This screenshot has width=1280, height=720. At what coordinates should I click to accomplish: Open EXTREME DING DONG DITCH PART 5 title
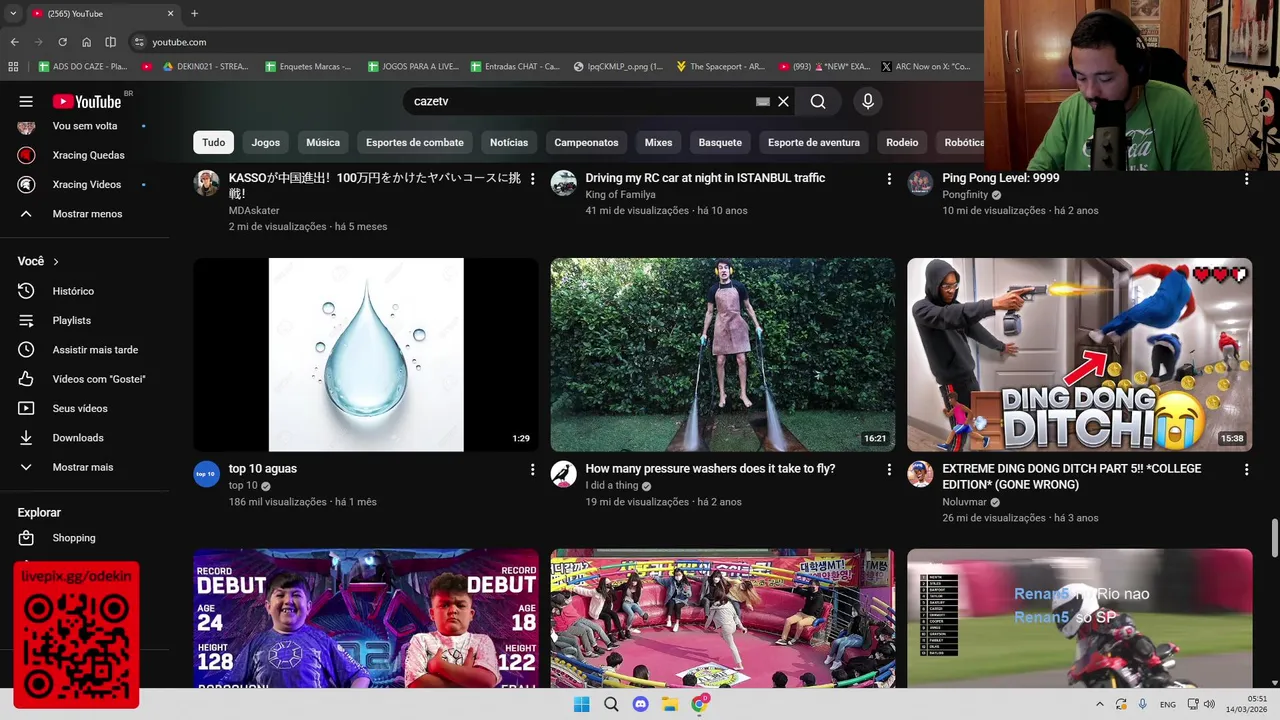[1072, 477]
